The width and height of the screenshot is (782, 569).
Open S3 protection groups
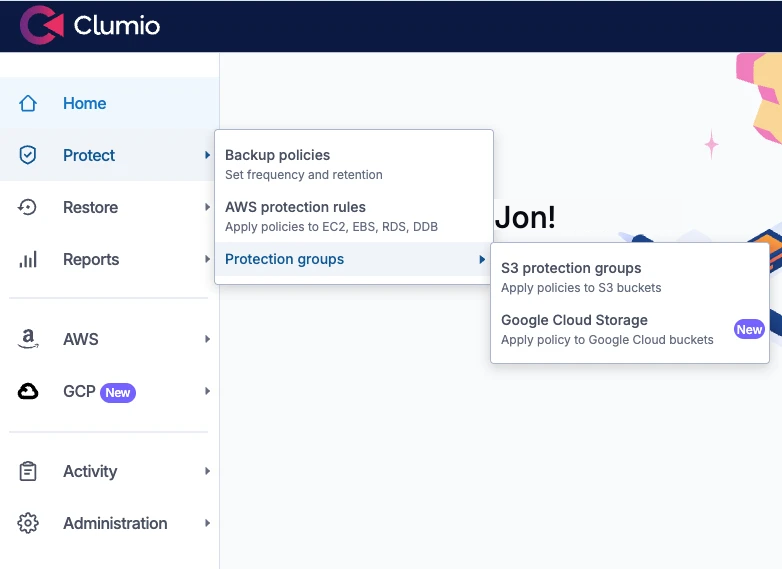pos(630,278)
